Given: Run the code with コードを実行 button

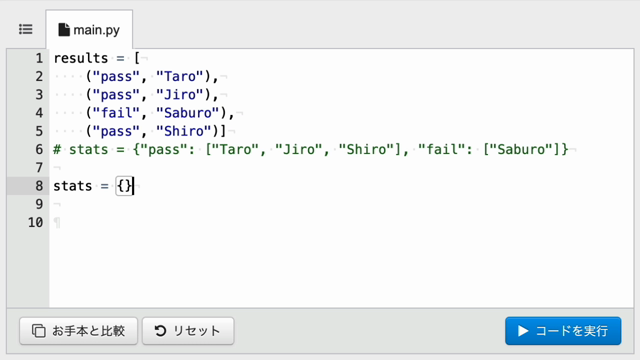Looking at the screenshot, I should point(563,331).
